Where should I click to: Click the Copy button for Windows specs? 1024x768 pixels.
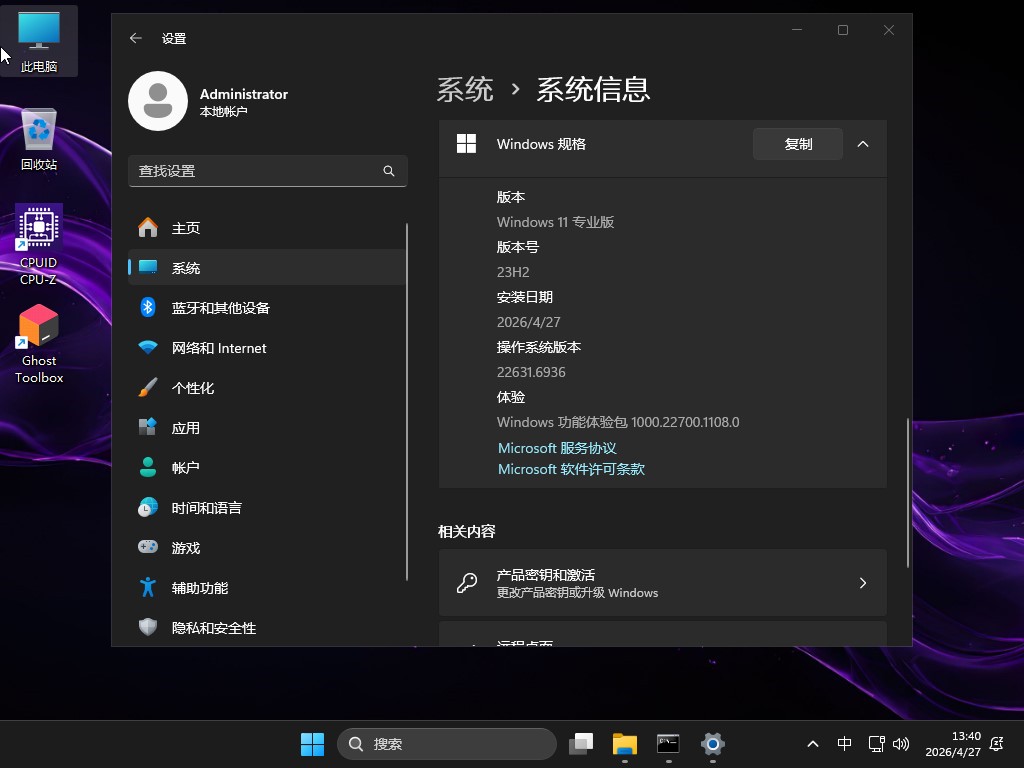(x=798, y=144)
